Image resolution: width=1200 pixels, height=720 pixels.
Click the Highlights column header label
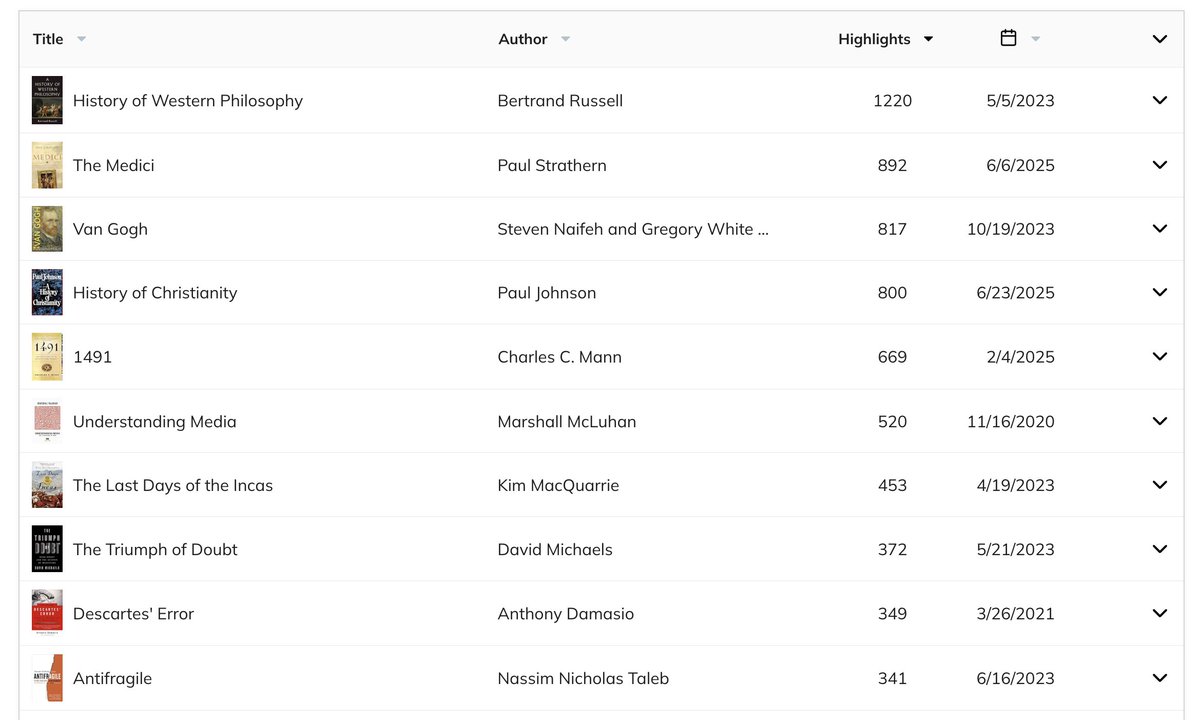pos(874,39)
